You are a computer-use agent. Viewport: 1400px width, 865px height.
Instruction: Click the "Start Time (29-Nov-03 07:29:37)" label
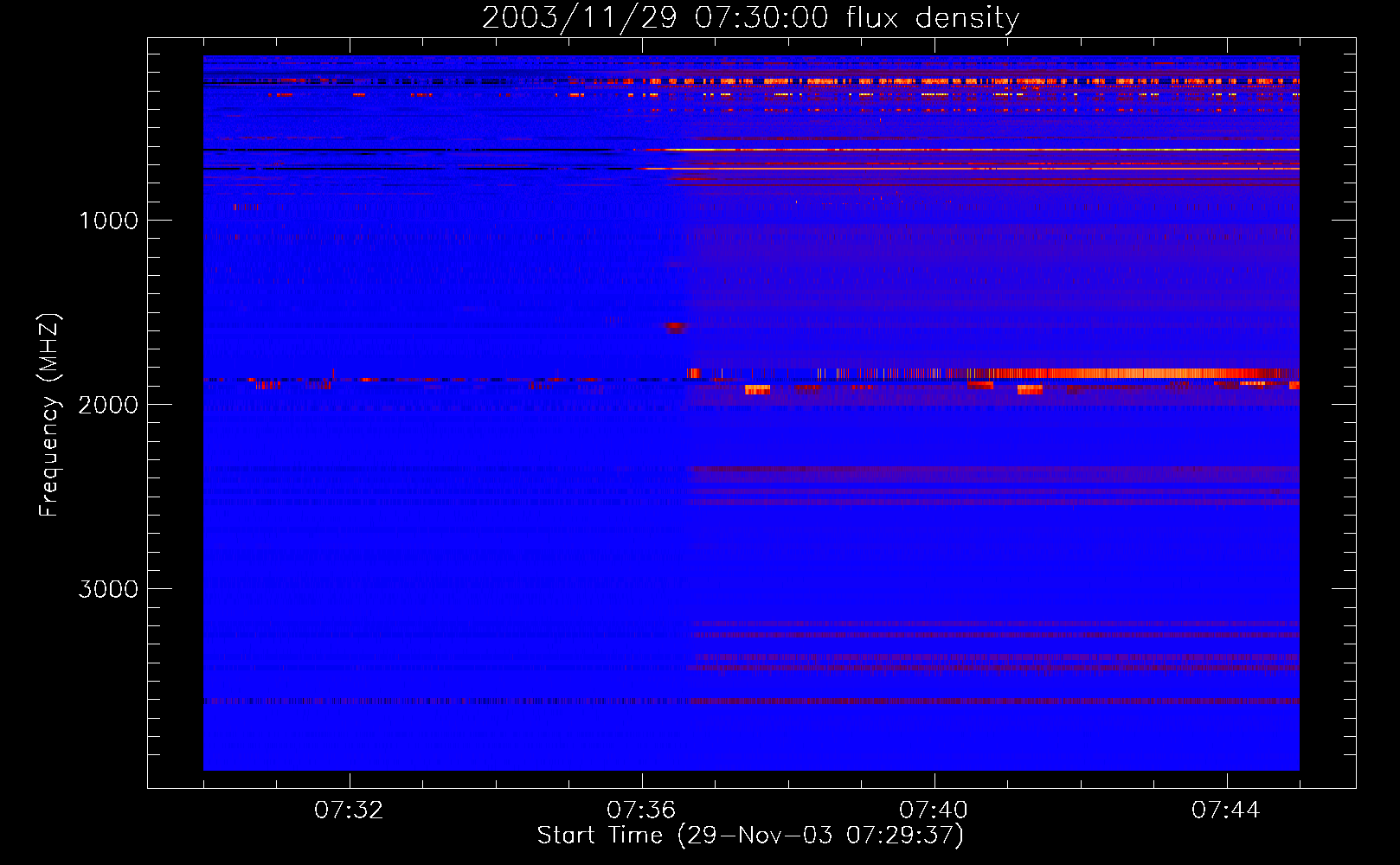(750, 836)
